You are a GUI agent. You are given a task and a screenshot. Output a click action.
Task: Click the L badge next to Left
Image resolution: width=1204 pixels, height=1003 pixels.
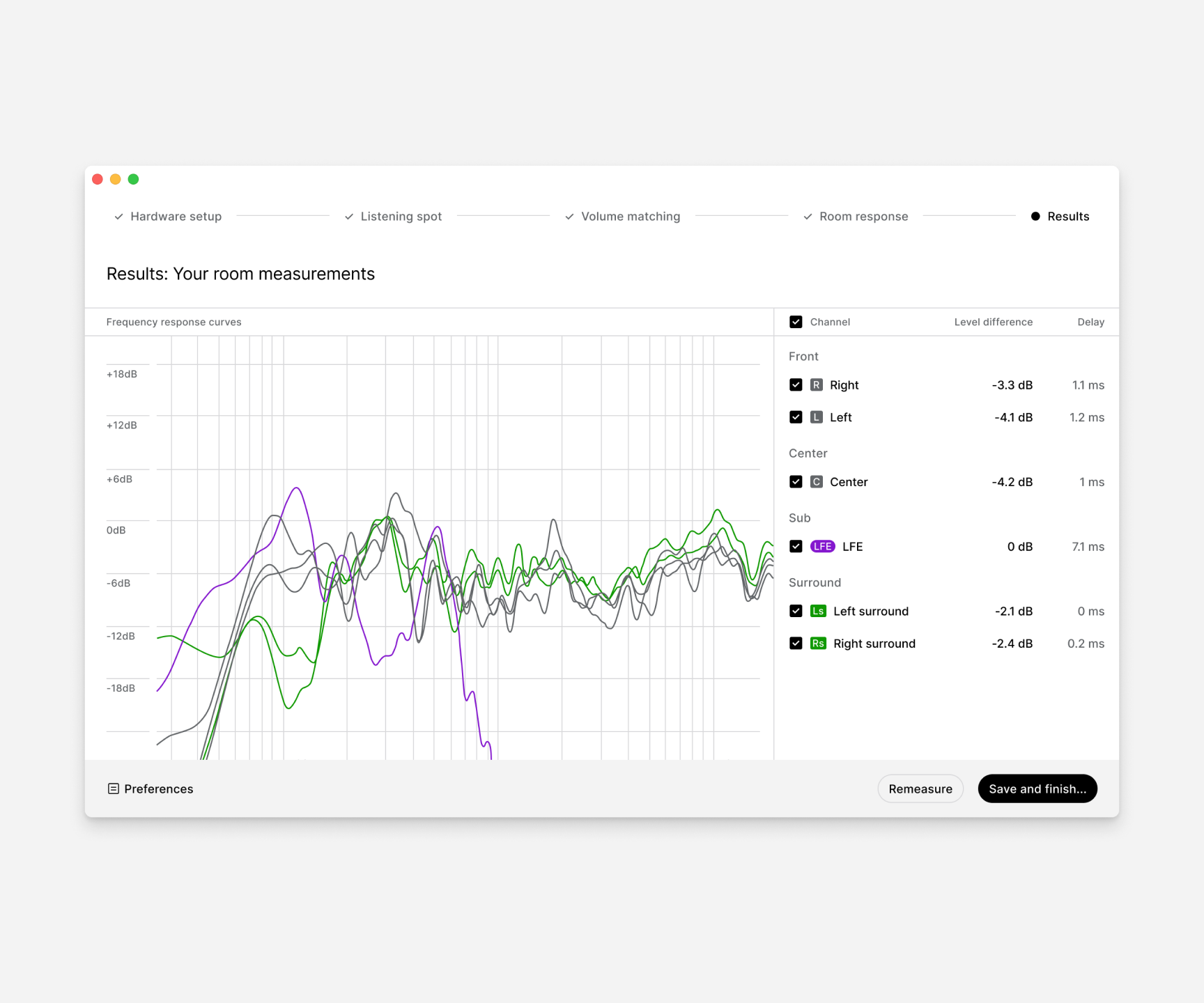click(817, 417)
